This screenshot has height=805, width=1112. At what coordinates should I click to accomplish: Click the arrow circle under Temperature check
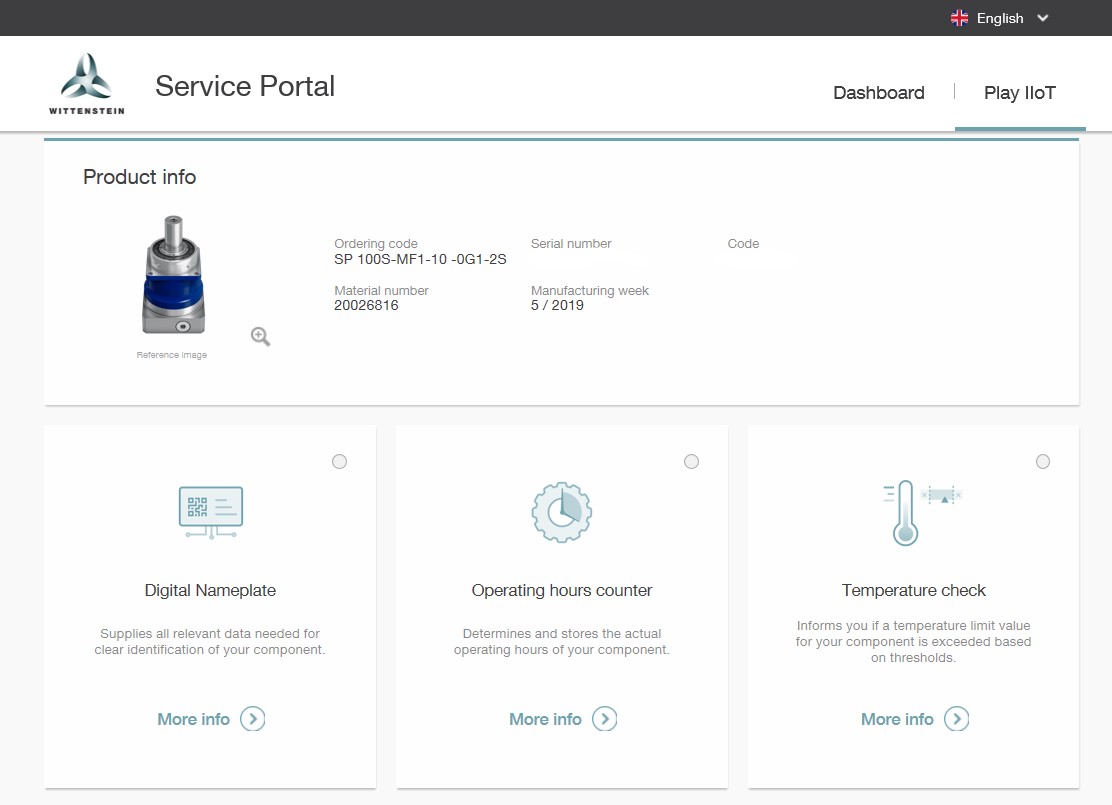[x=957, y=719]
